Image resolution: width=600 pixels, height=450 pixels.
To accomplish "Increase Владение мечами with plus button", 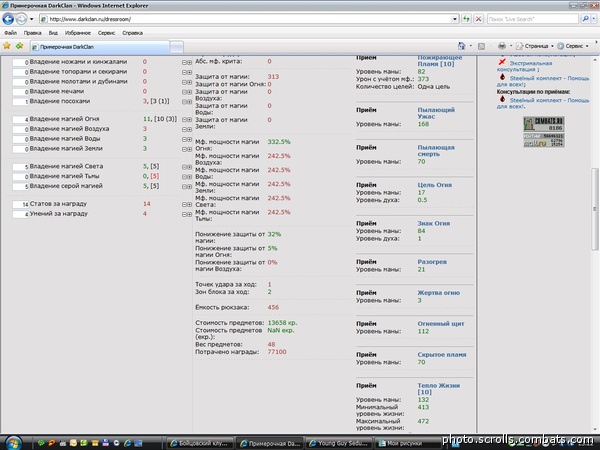I will (x=189, y=92).
